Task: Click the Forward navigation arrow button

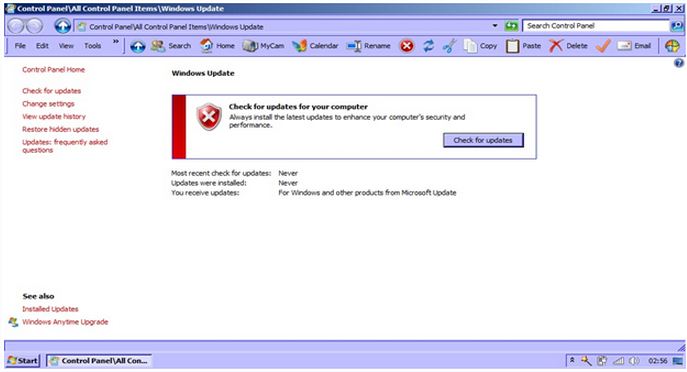Action: click(34, 26)
